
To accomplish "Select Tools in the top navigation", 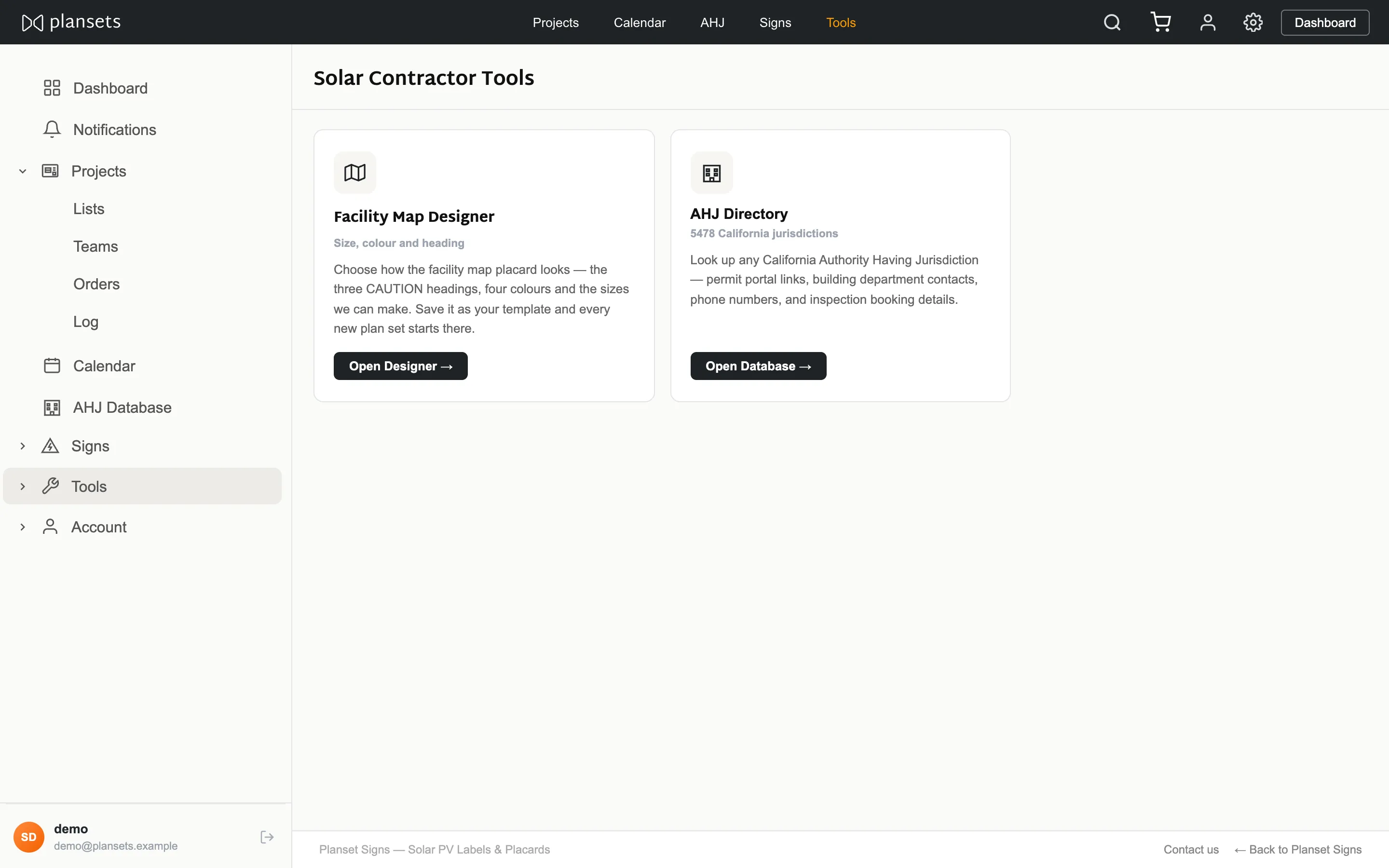I will click(840, 22).
